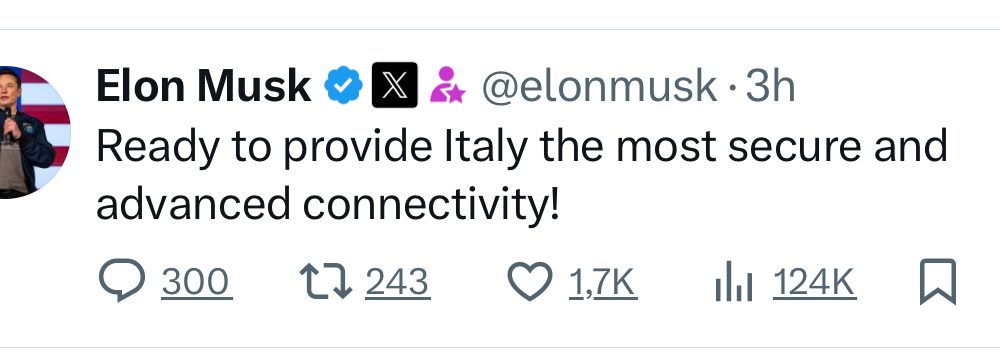Open view analytics bar chart icon
Image resolution: width=1000 pixels, height=363 pixels.
(734, 283)
